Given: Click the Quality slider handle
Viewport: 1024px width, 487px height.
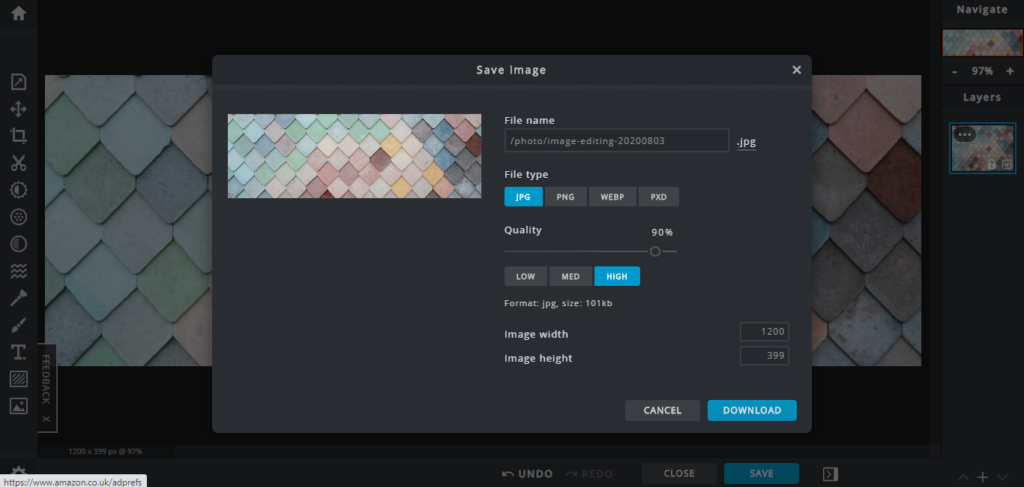Looking at the screenshot, I should tap(655, 252).
